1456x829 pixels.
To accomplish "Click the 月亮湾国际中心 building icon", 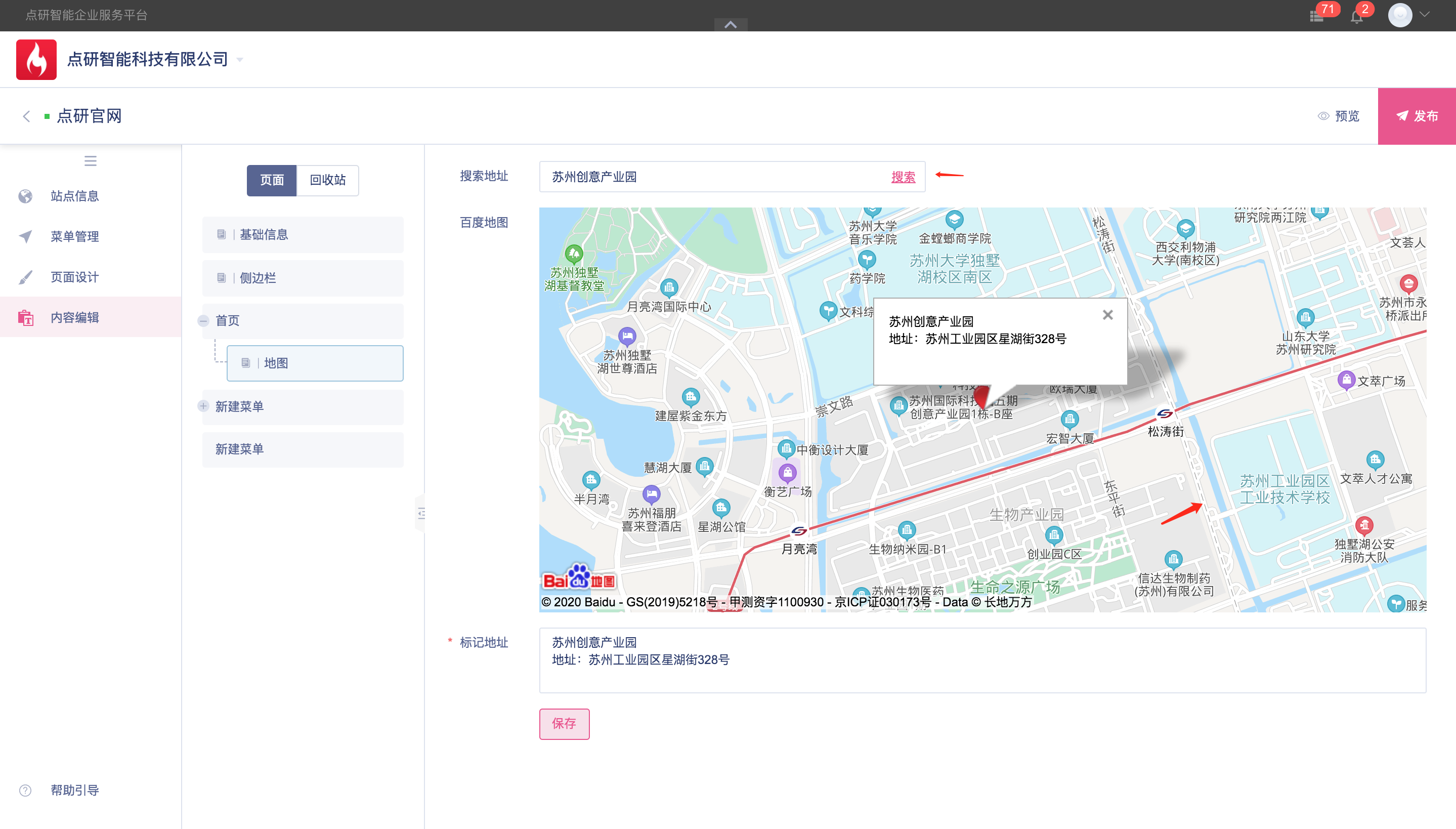I will (669, 287).
